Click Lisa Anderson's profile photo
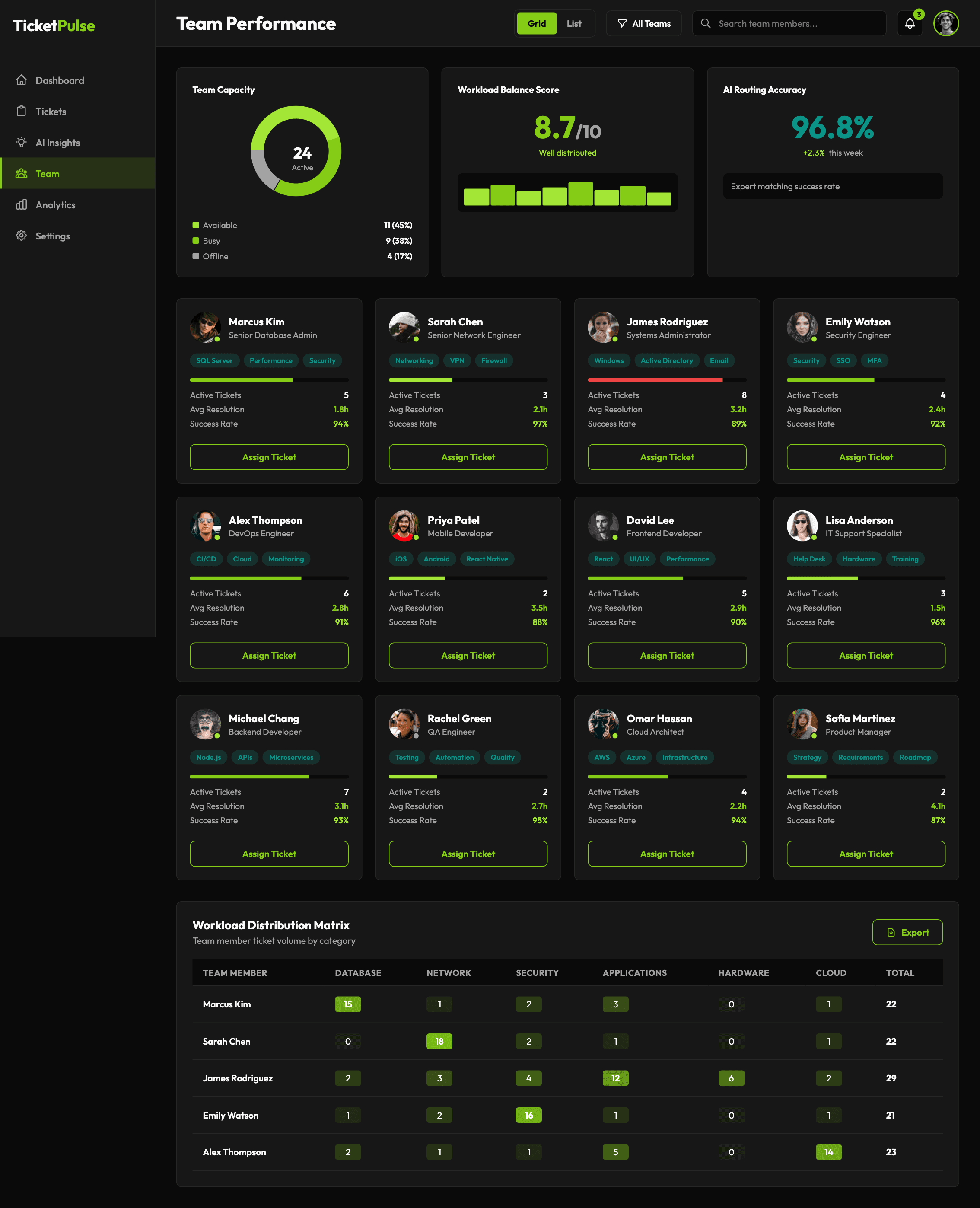 [802, 525]
